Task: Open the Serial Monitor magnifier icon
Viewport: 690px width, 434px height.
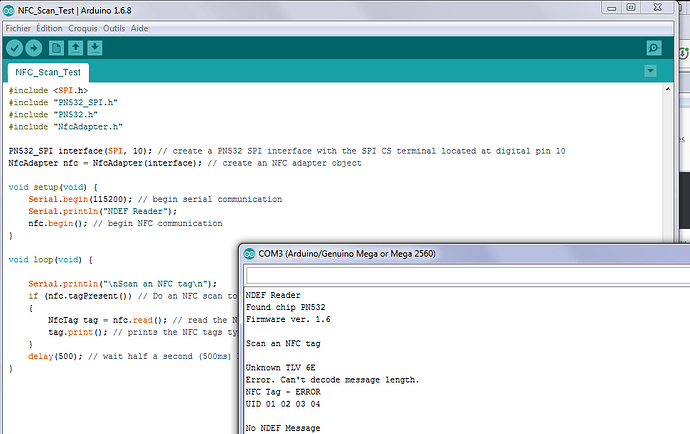Action: pos(654,48)
